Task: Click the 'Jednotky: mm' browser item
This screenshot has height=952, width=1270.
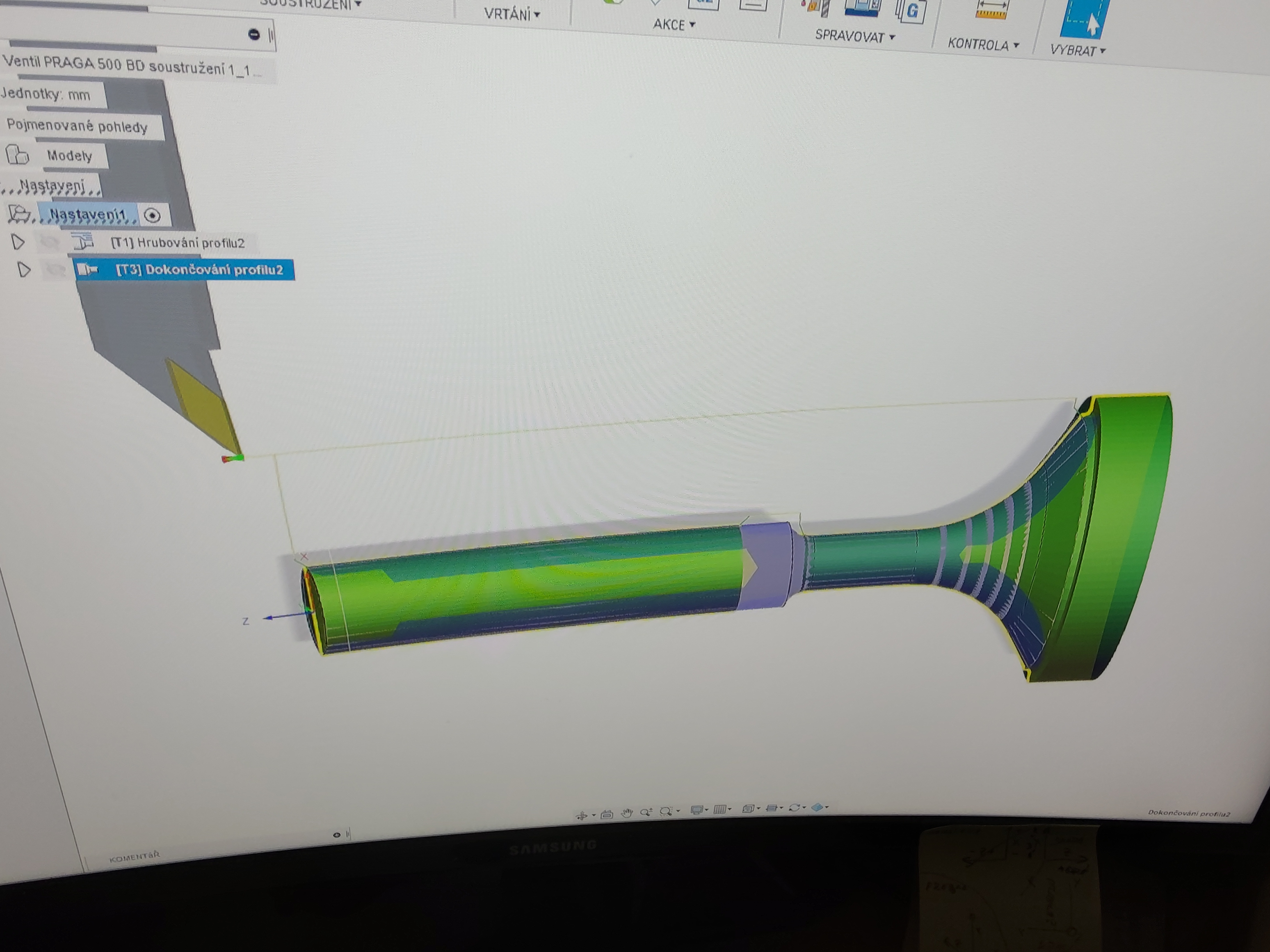Action: [x=46, y=94]
